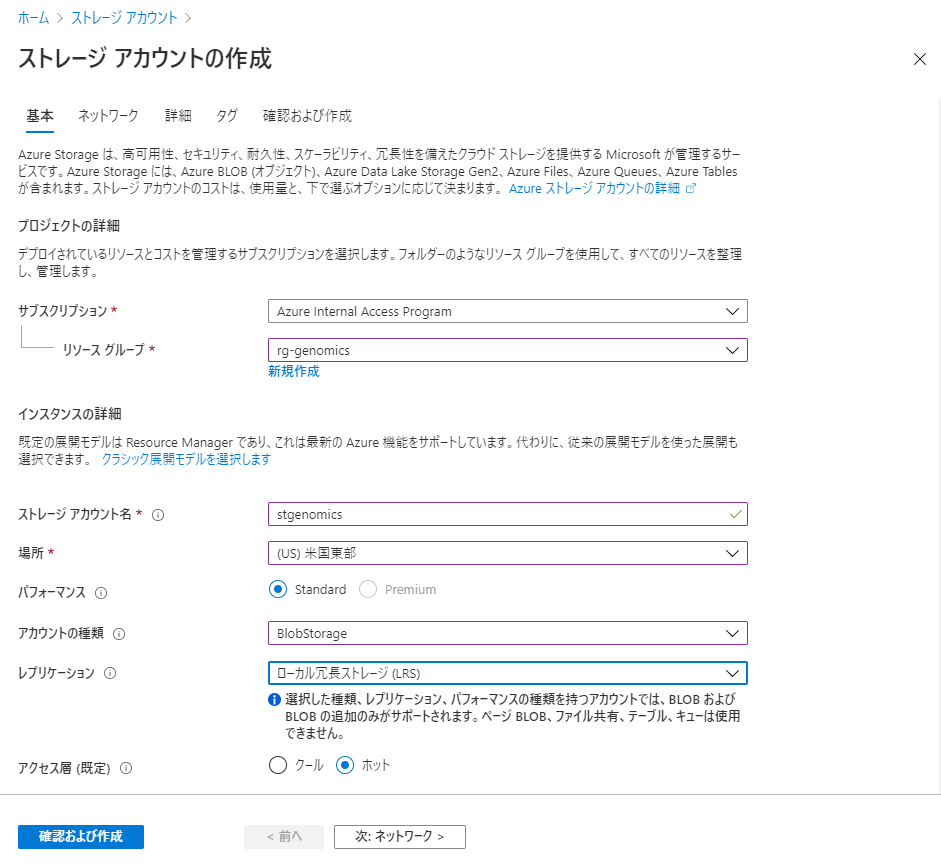
Task: Switch to the ネットワーク tab
Action: click(x=108, y=116)
